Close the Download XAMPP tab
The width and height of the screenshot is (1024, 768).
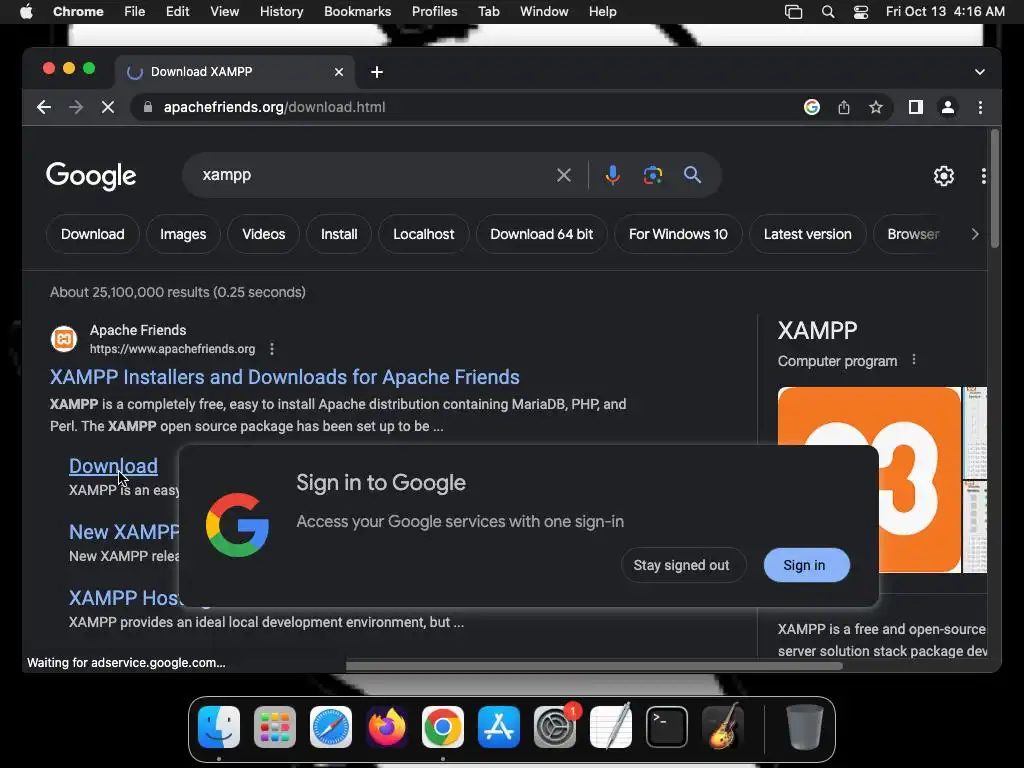coord(339,72)
